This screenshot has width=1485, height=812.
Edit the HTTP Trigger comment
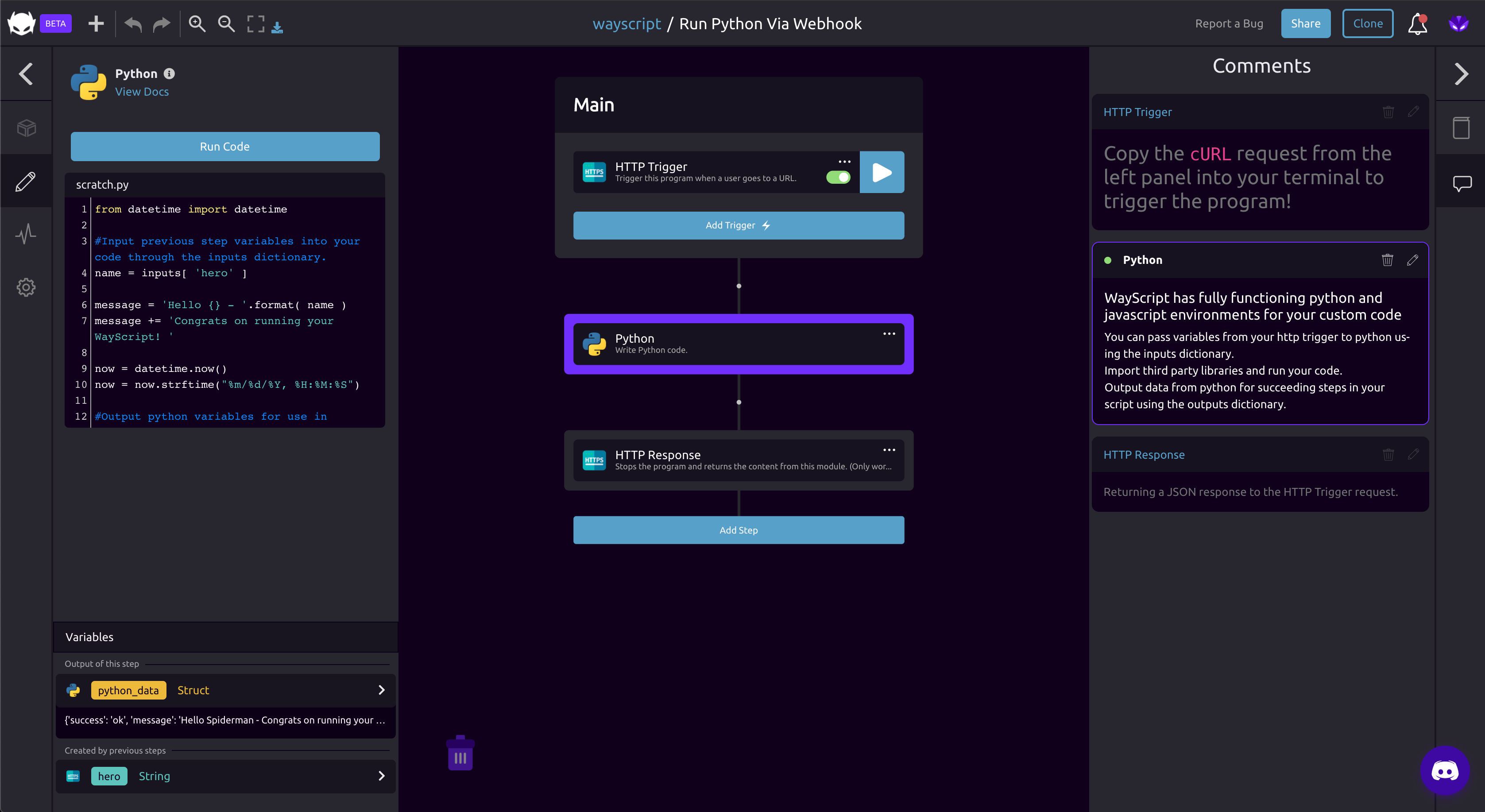coord(1413,112)
